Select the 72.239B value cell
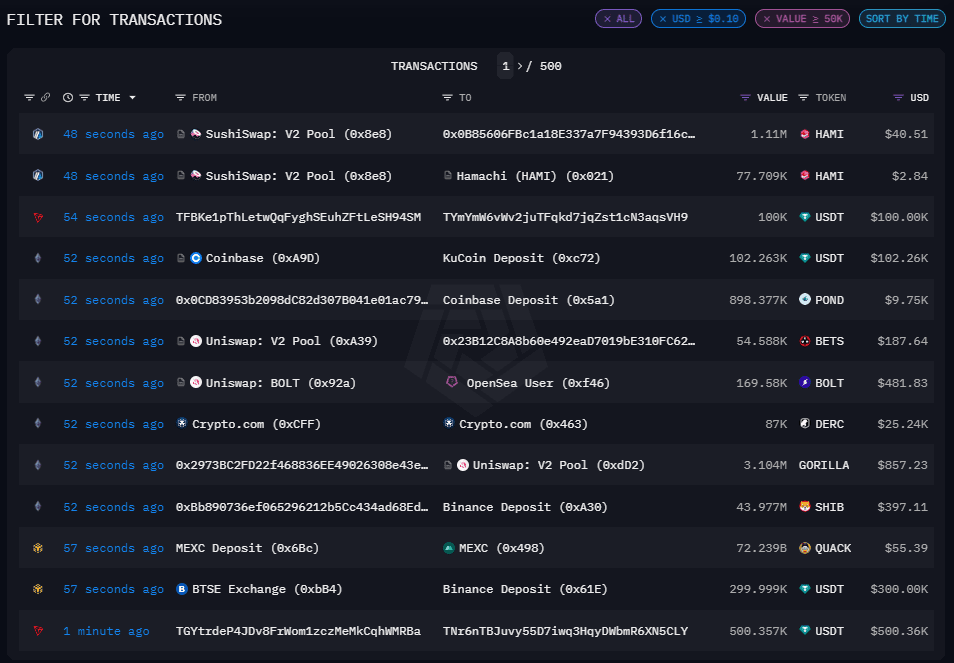Image resolution: width=954 pixels, height=663 pixels. tap(761, 548)
